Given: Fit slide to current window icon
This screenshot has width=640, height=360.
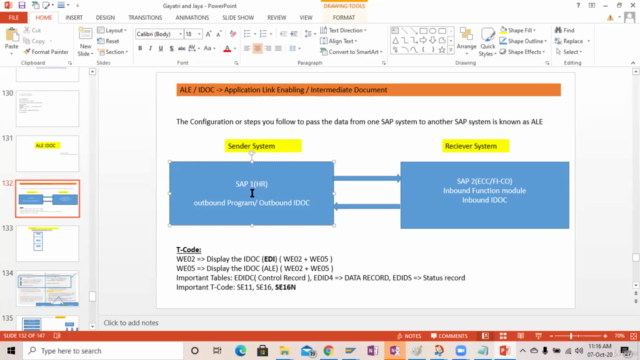Looking at the screenshot, I should click(x=633, y=336).
